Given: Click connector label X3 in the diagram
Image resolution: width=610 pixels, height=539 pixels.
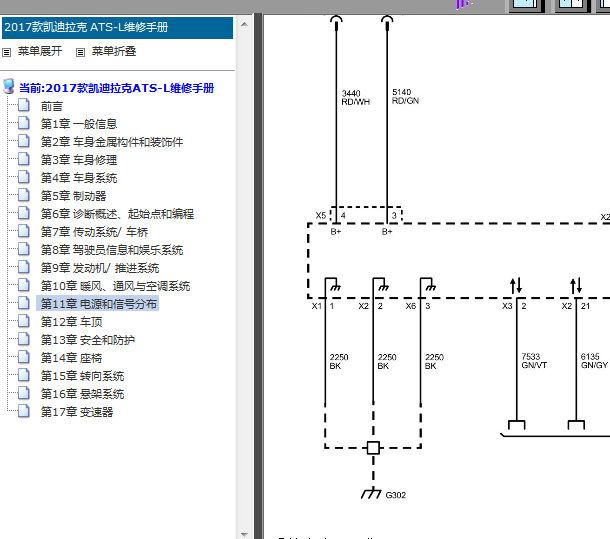Looking at the screenshot, I should click(507, 306).
